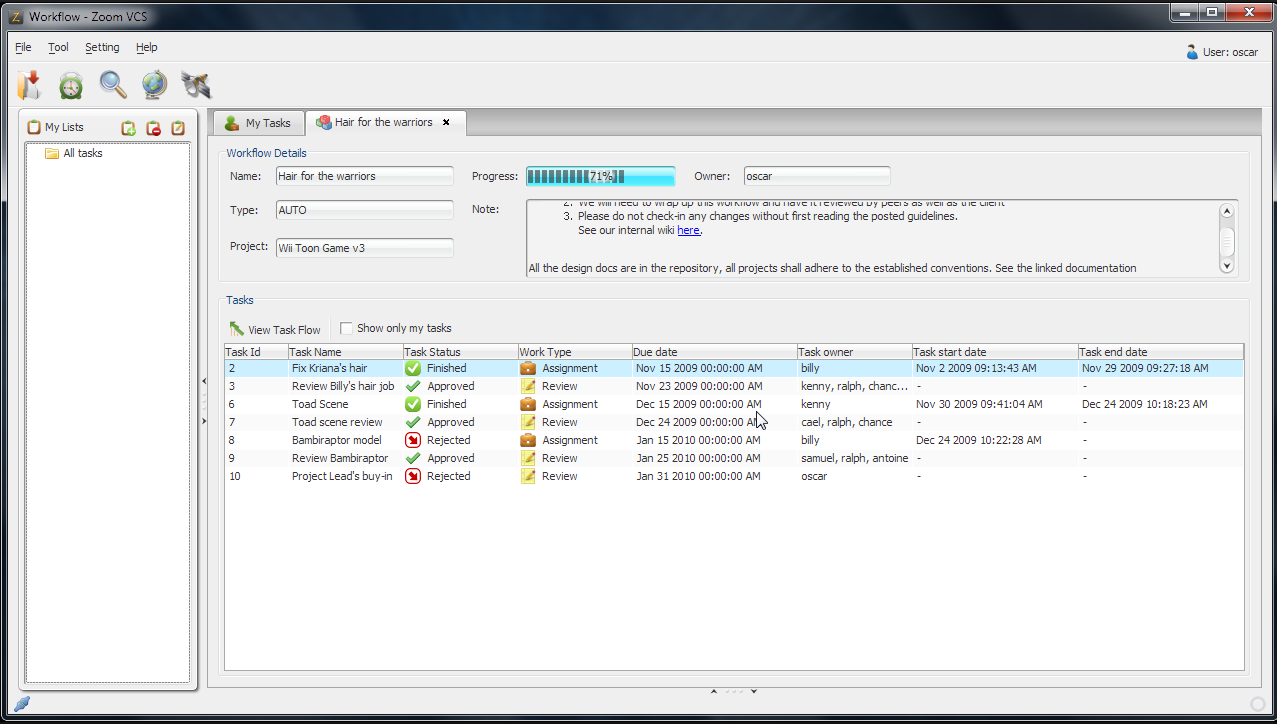Switch to the My Tasks tab
Viewport: 1277px width, 724px height.
pyautogui.click(x=258, y=123)
